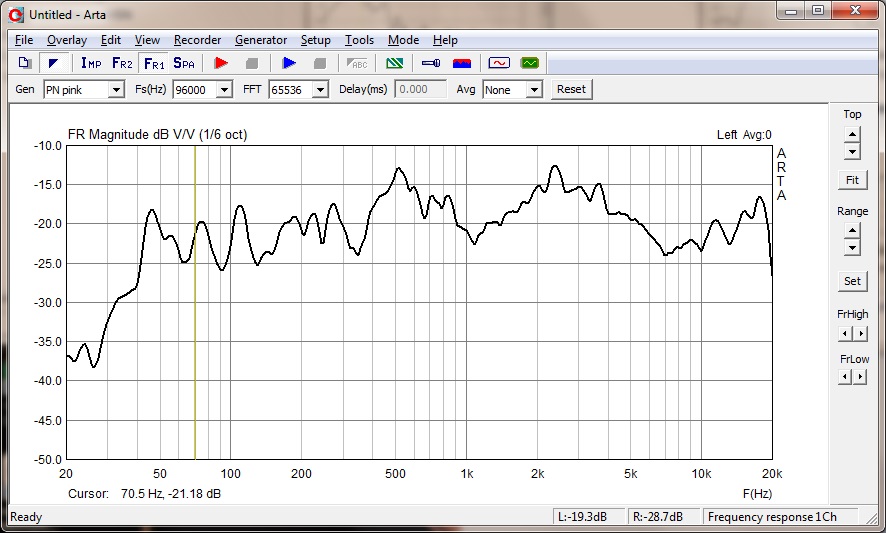The image size is (886, 533).
Task: Click the 1k frequency axis label
Action: [466, 474]
